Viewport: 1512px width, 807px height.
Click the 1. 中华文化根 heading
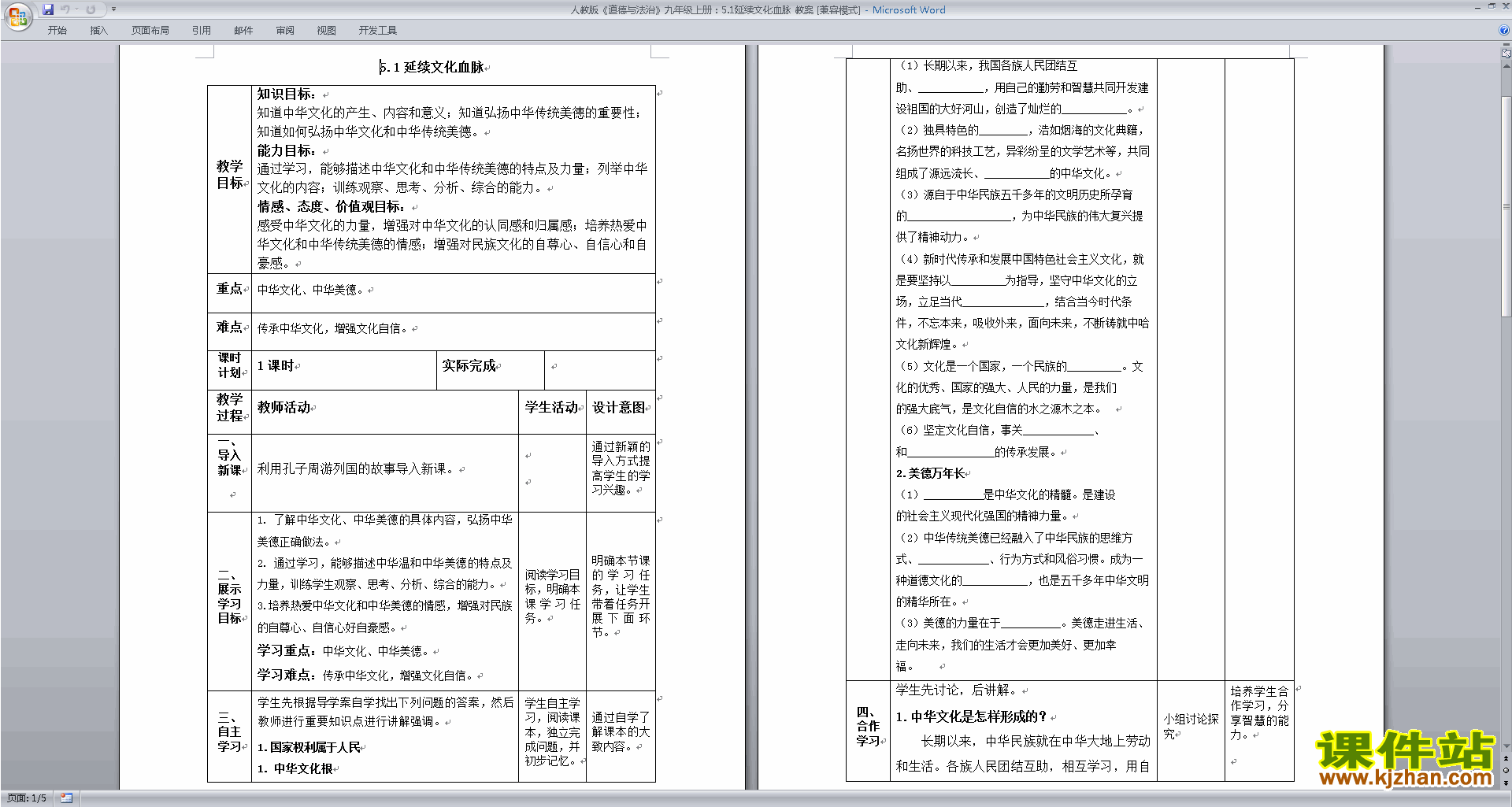tap(295, 769)
